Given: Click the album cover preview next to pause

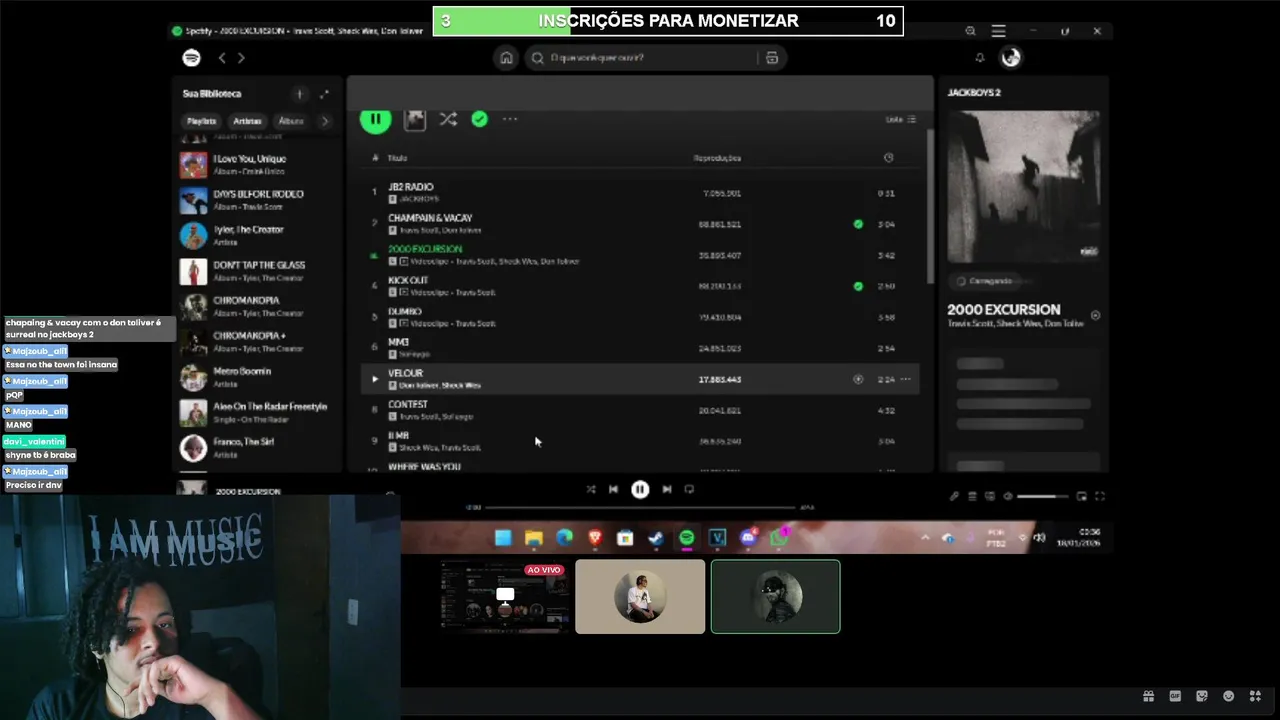Looking at the screenshot, I should click(x=415, y=120).
